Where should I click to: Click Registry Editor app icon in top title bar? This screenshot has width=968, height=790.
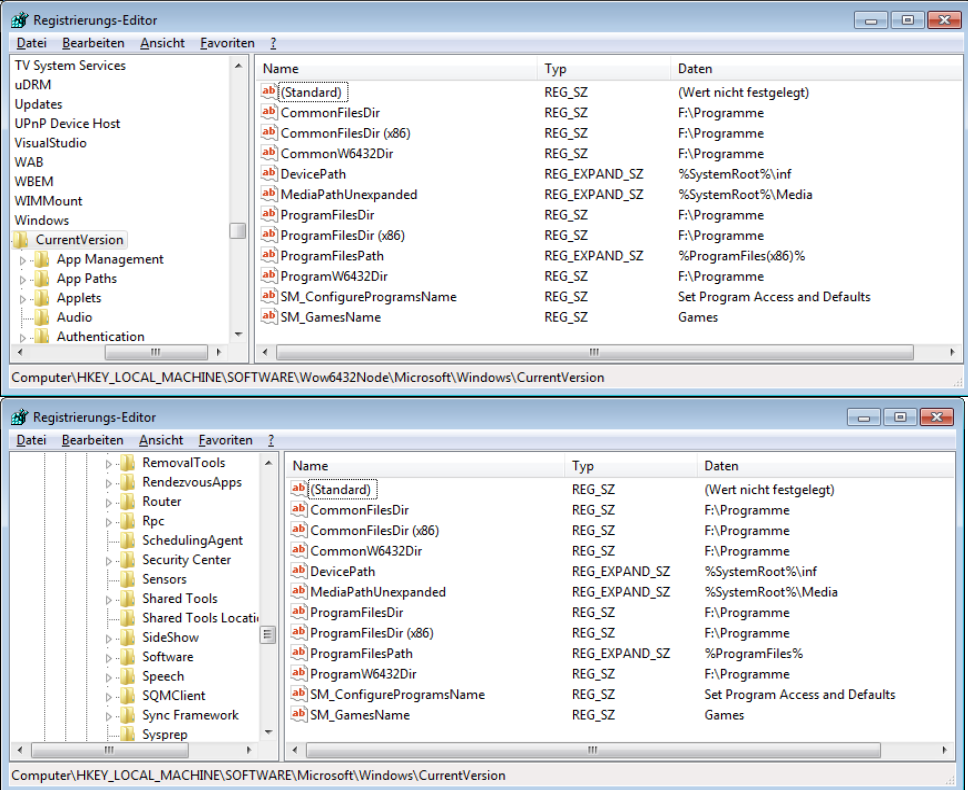coord(20,20)
